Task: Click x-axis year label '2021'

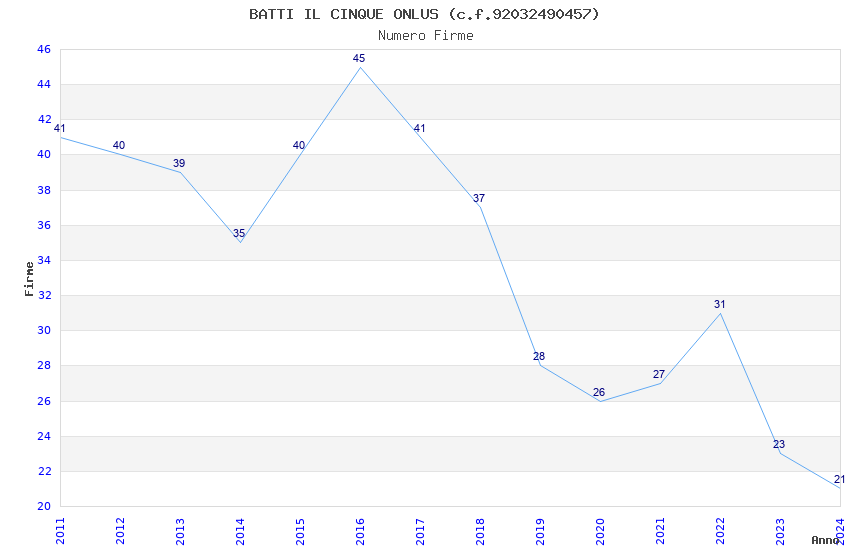Action: tap(660, 531)
